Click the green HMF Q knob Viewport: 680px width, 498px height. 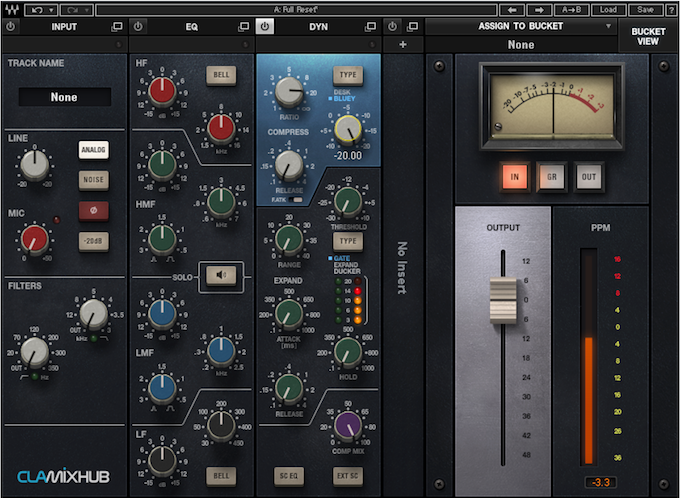[162, 240]
